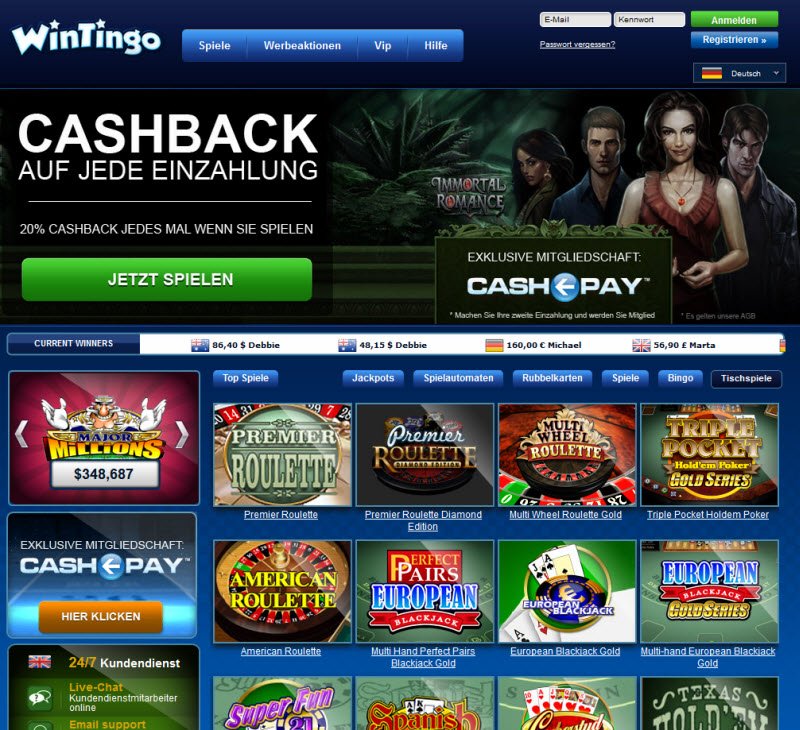Click the UK flag beside Kundendienst
The width and height of the screenshot is (800, 730).
pyautogui.click(x=40, y=662)
